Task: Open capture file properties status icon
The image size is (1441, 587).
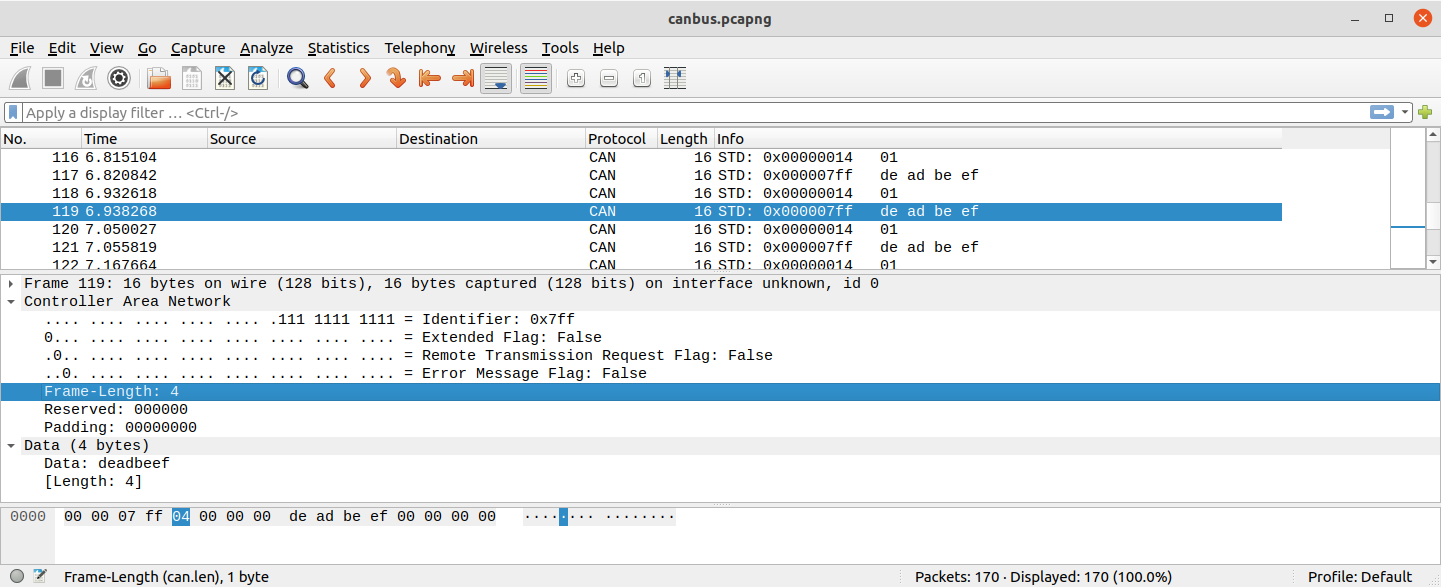Action: pos(40,576)
